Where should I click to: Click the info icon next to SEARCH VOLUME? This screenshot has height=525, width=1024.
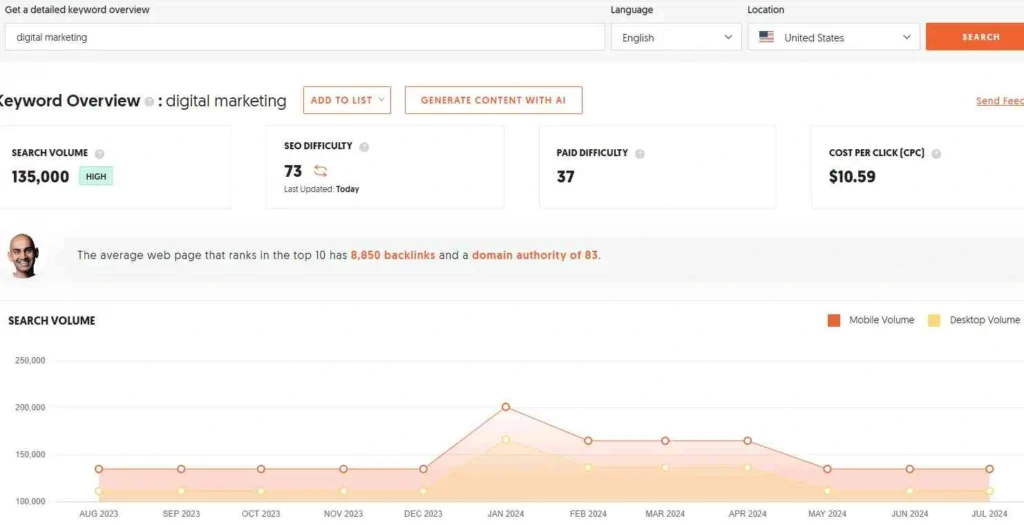tap(99, 154)
